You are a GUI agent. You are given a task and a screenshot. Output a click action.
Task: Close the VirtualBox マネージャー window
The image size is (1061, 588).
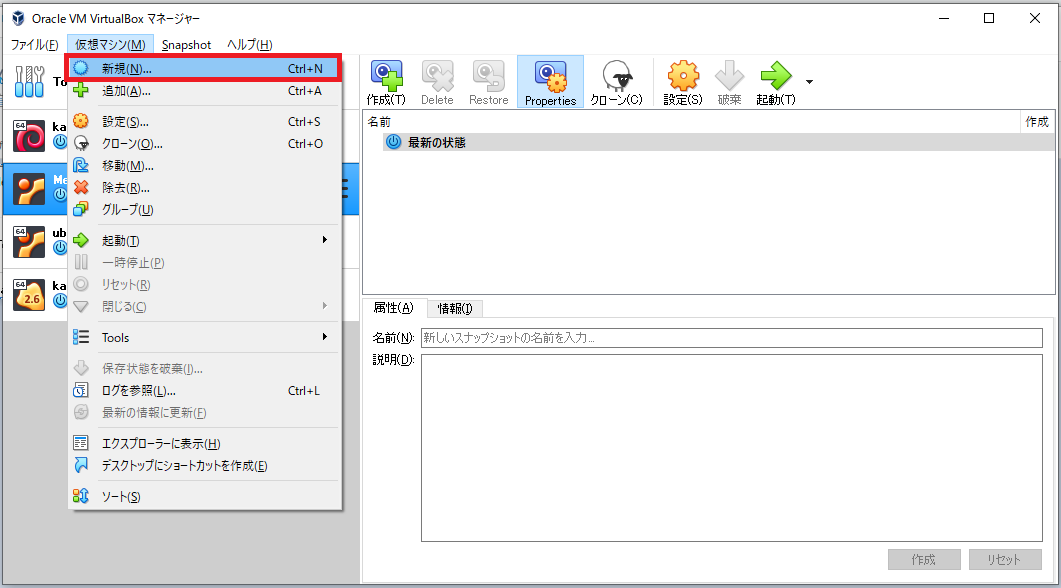(x=1035, y=18)
